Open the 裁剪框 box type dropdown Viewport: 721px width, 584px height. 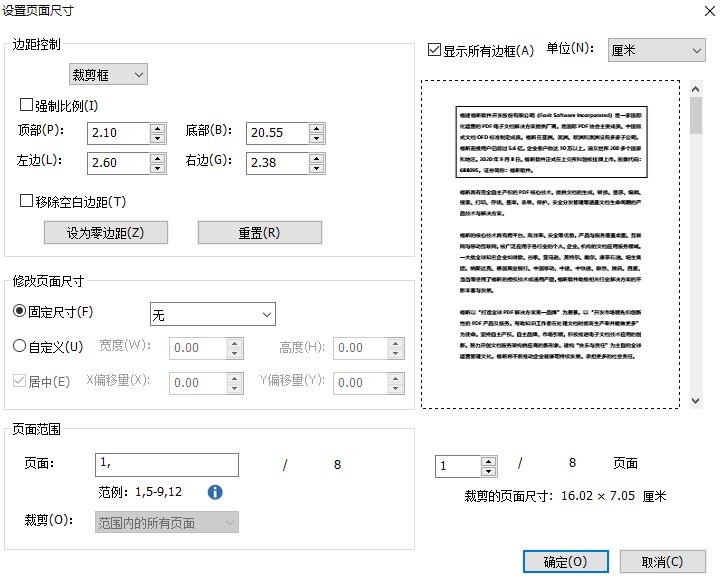coord(109,74)
